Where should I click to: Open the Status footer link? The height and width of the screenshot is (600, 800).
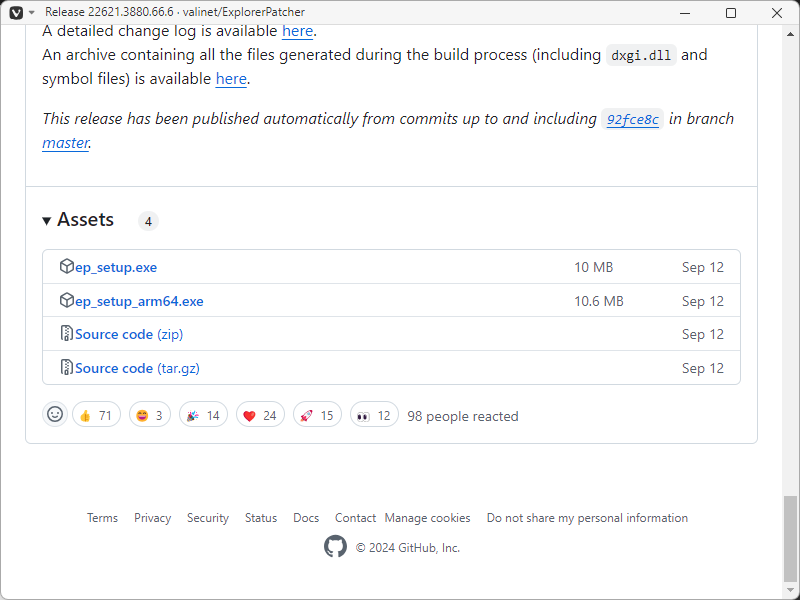point(261,518)
